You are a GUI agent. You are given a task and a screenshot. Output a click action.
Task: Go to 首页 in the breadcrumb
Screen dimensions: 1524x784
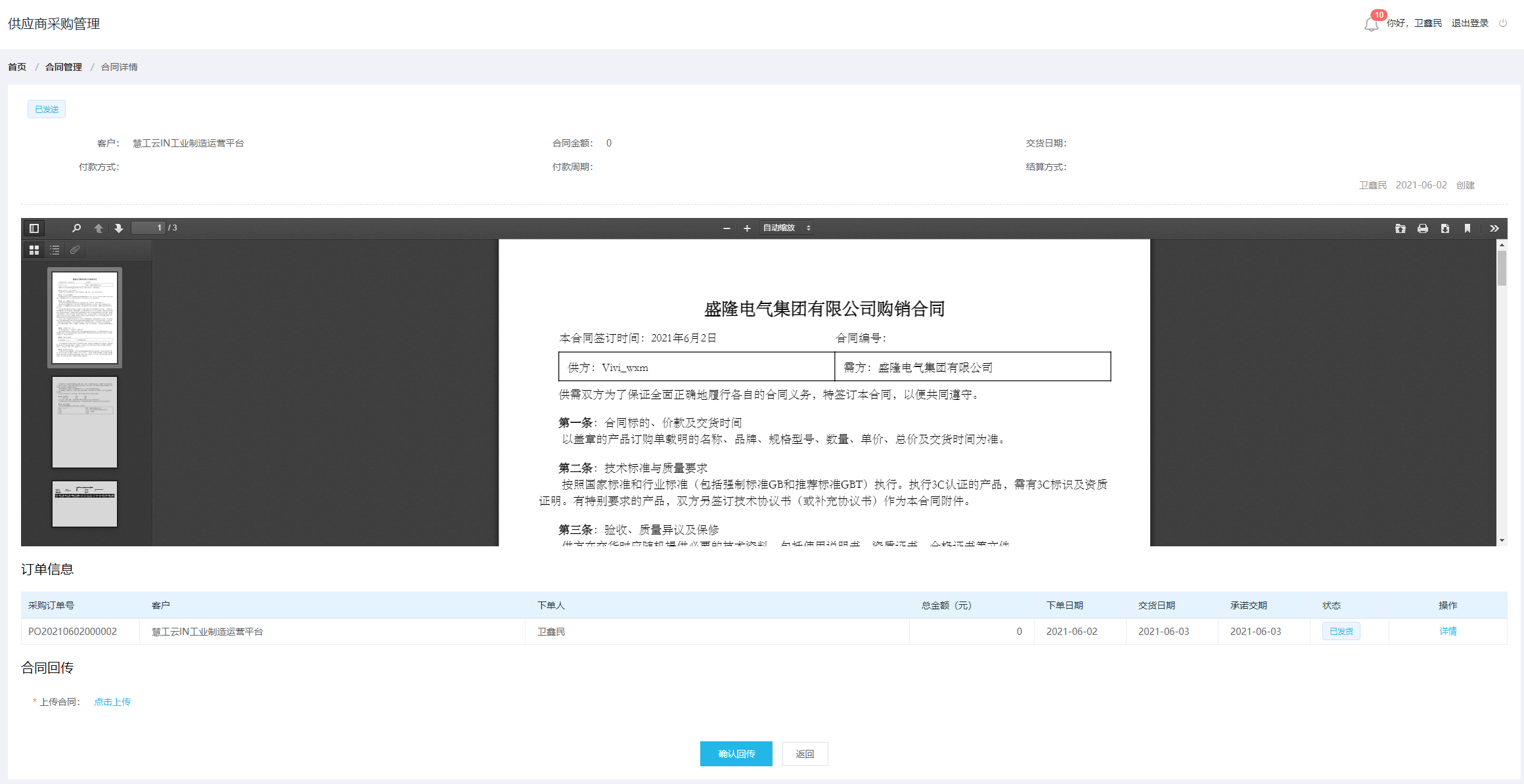(17, 67)
